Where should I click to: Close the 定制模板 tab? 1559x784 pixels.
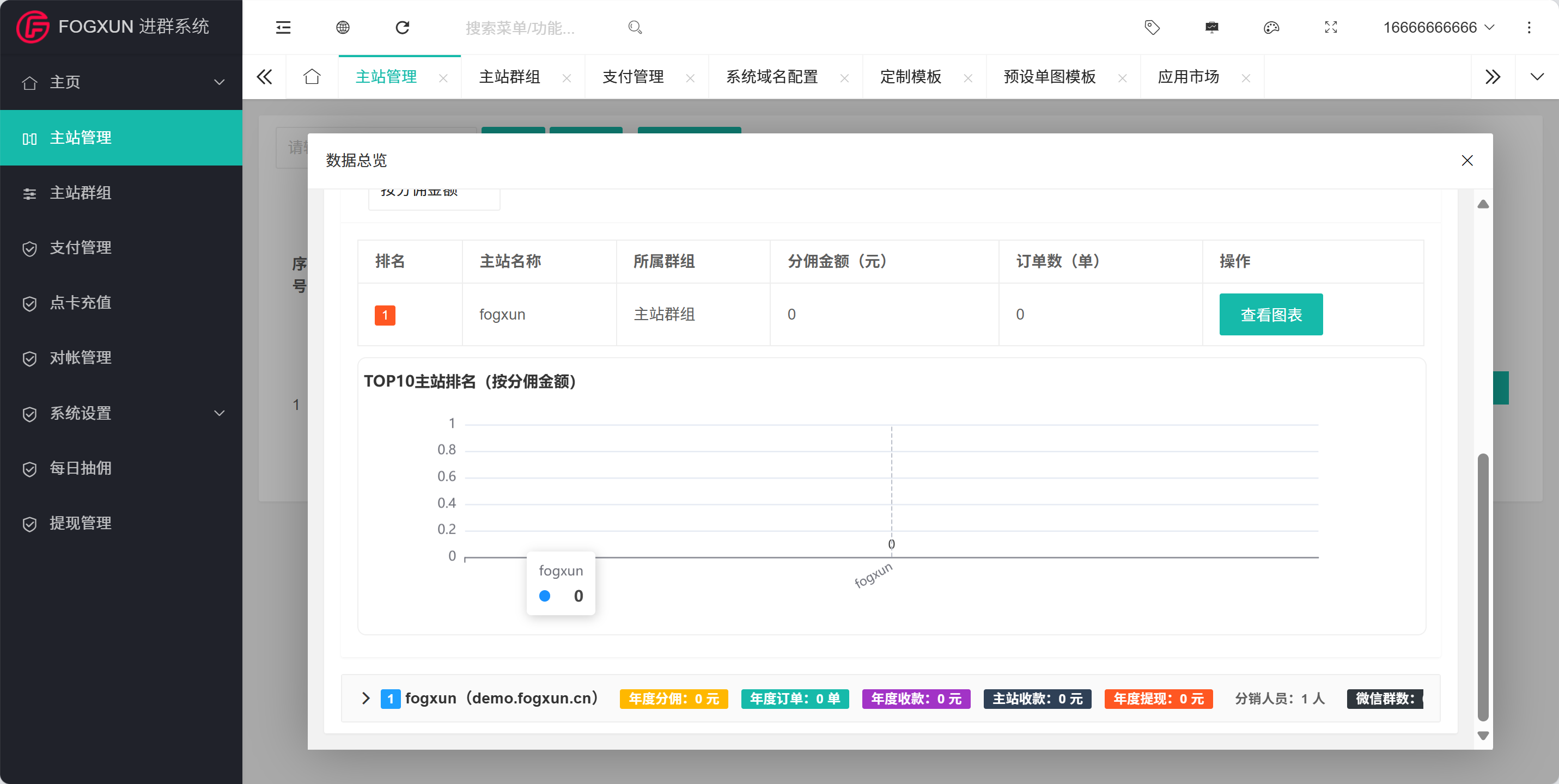tap(968, 78)
